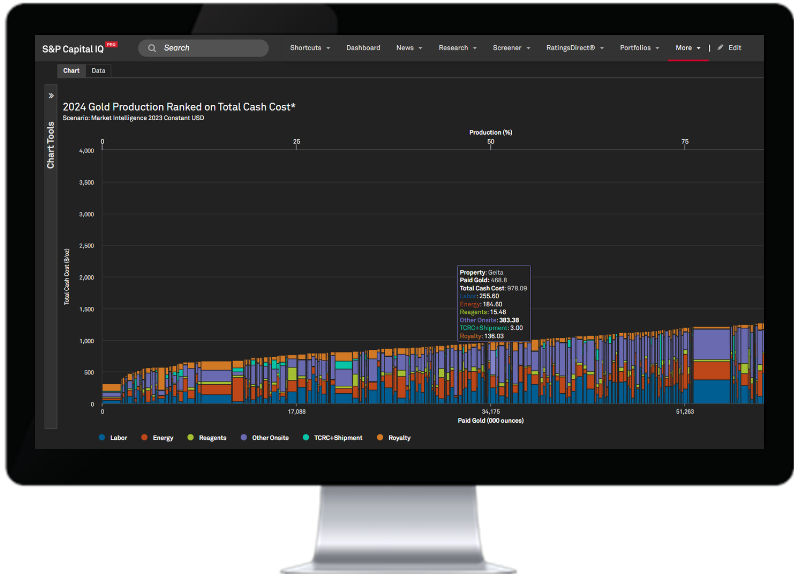This screenshot has height=582, width=800.
Task: Open the RatingsDirect dropdown menu
Action: [575, 48]
